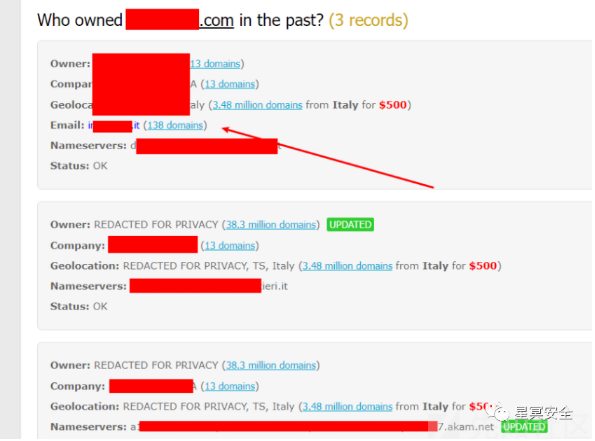The image size is (595, 441).
Task: Open "13 domains" link in second record's Company
Action: [x=230, y=246]
